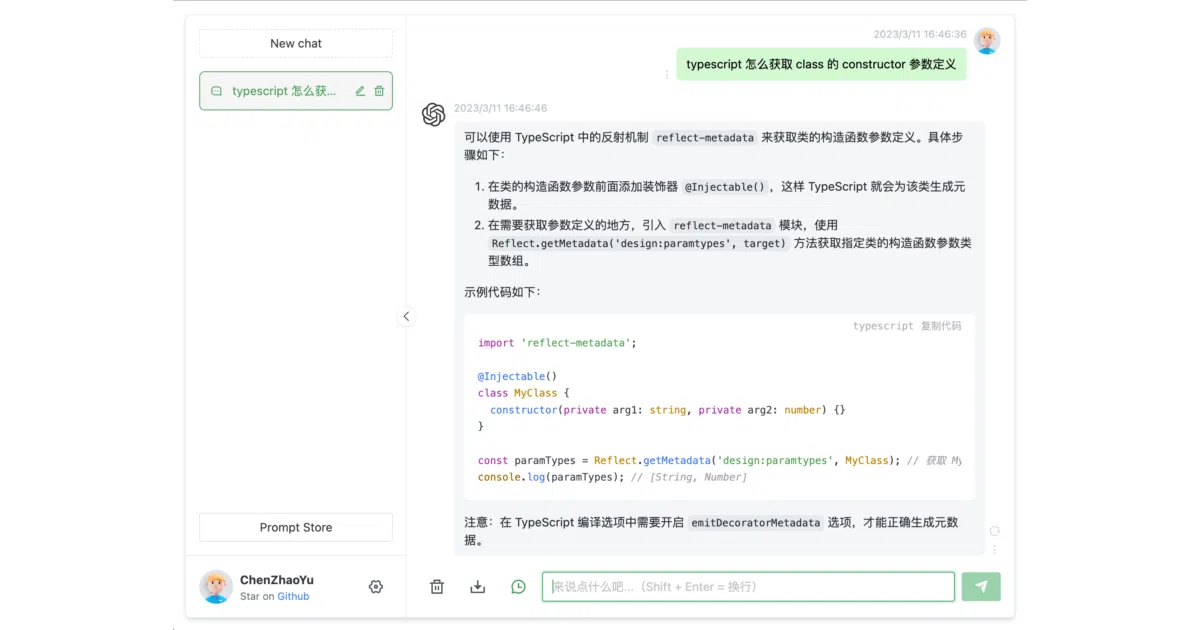The height and width of the screenshot is (630, 1200).
Task: Click the 'class MyClass {' code line
Action: point(523,393)
